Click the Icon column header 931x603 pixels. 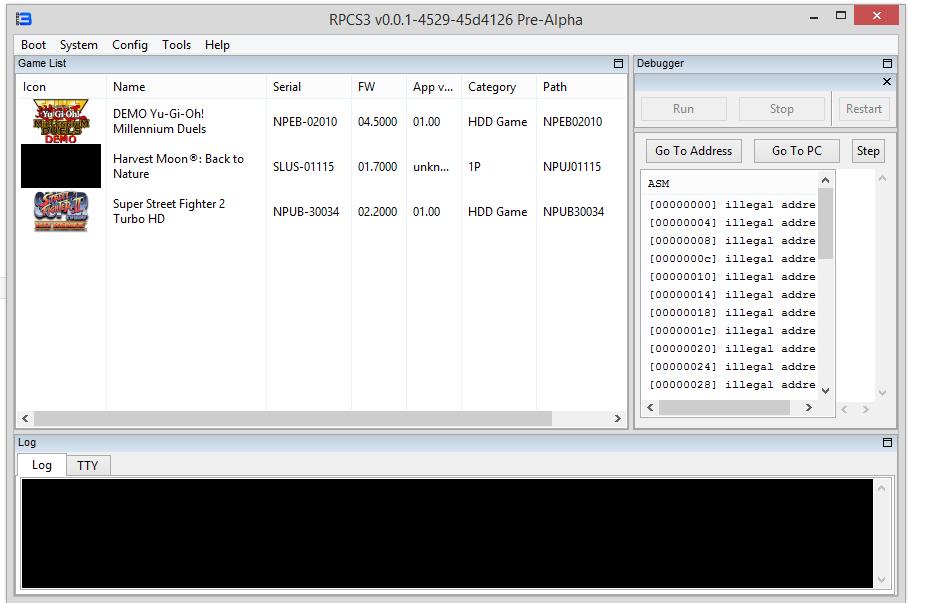[62, 87]
